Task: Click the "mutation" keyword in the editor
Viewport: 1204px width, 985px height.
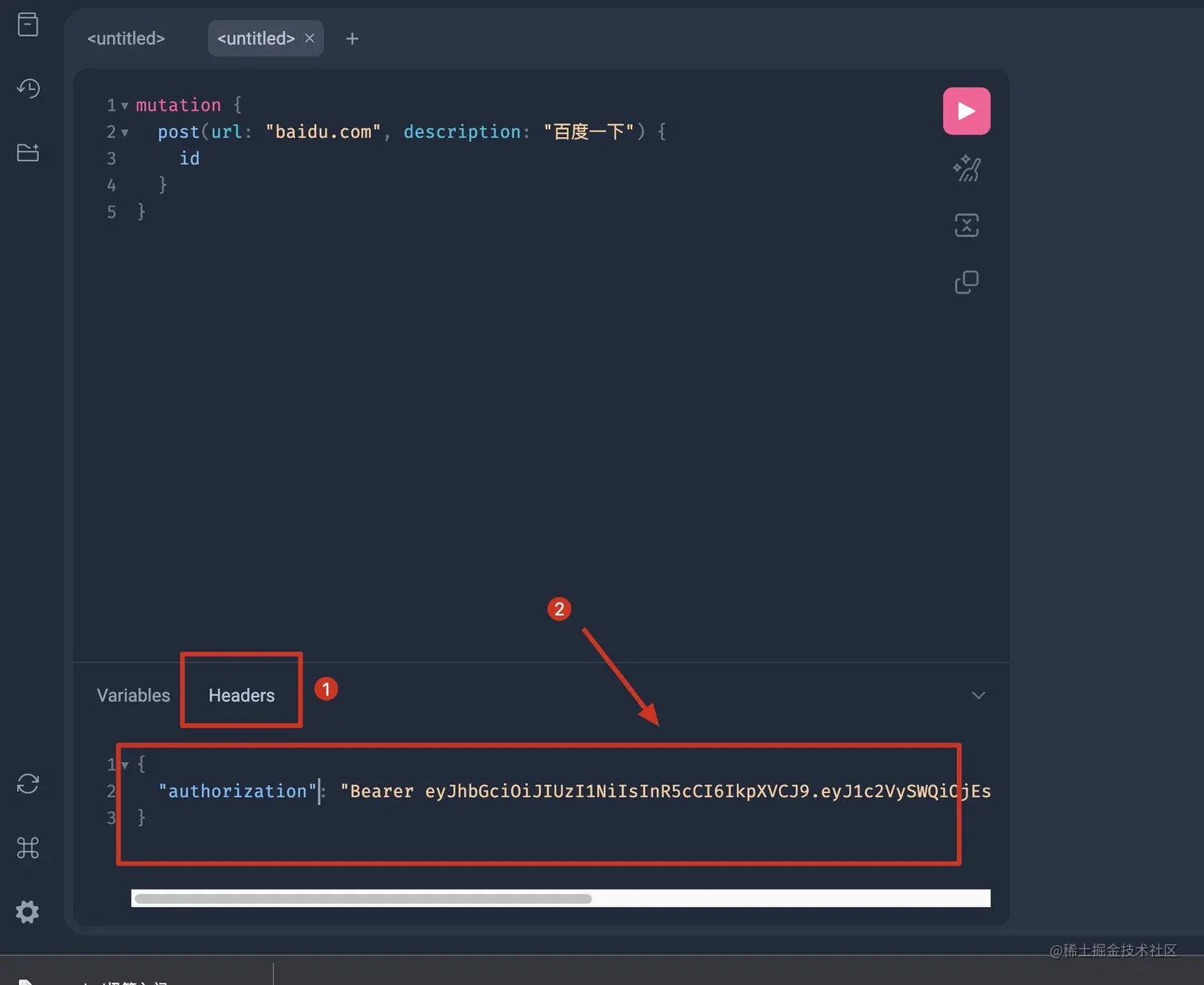Action: click(x=178, y=105)
